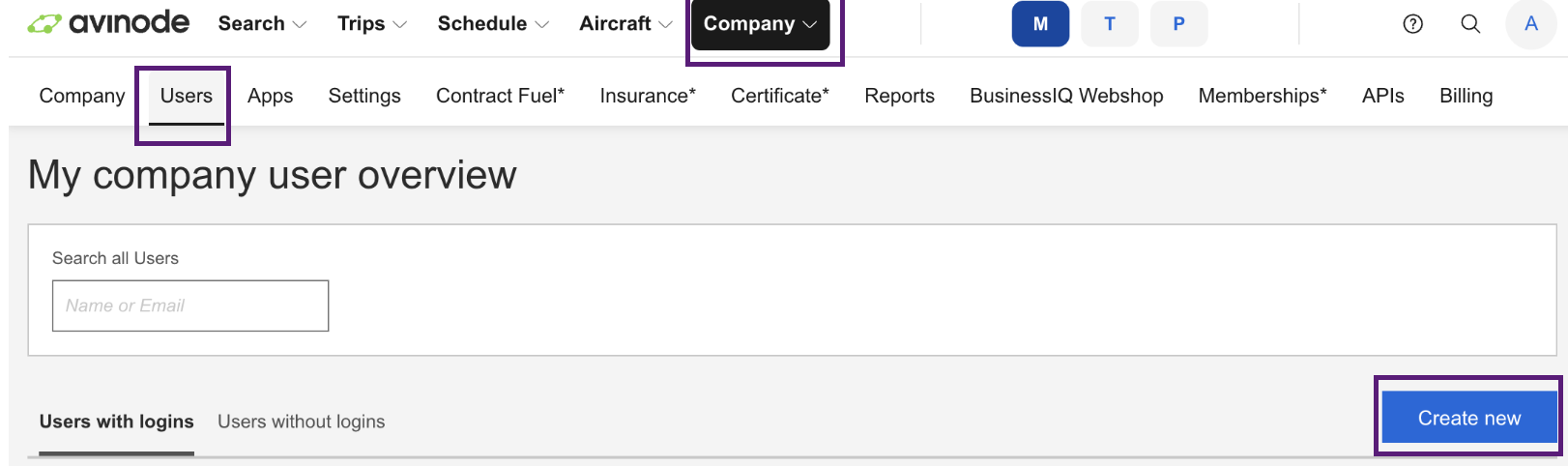Click the magnifying glass search icon
The width and height of the screenshot is (1568, 466).
1470,24
